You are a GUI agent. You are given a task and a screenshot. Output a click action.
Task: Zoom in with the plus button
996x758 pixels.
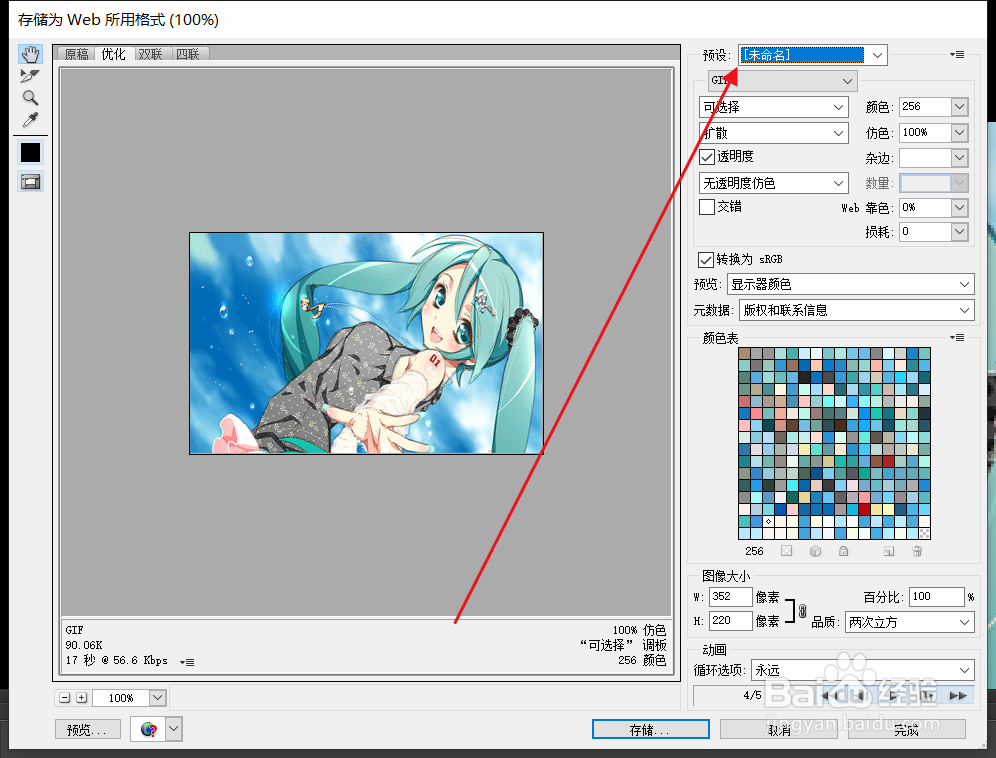coord(81,698)
